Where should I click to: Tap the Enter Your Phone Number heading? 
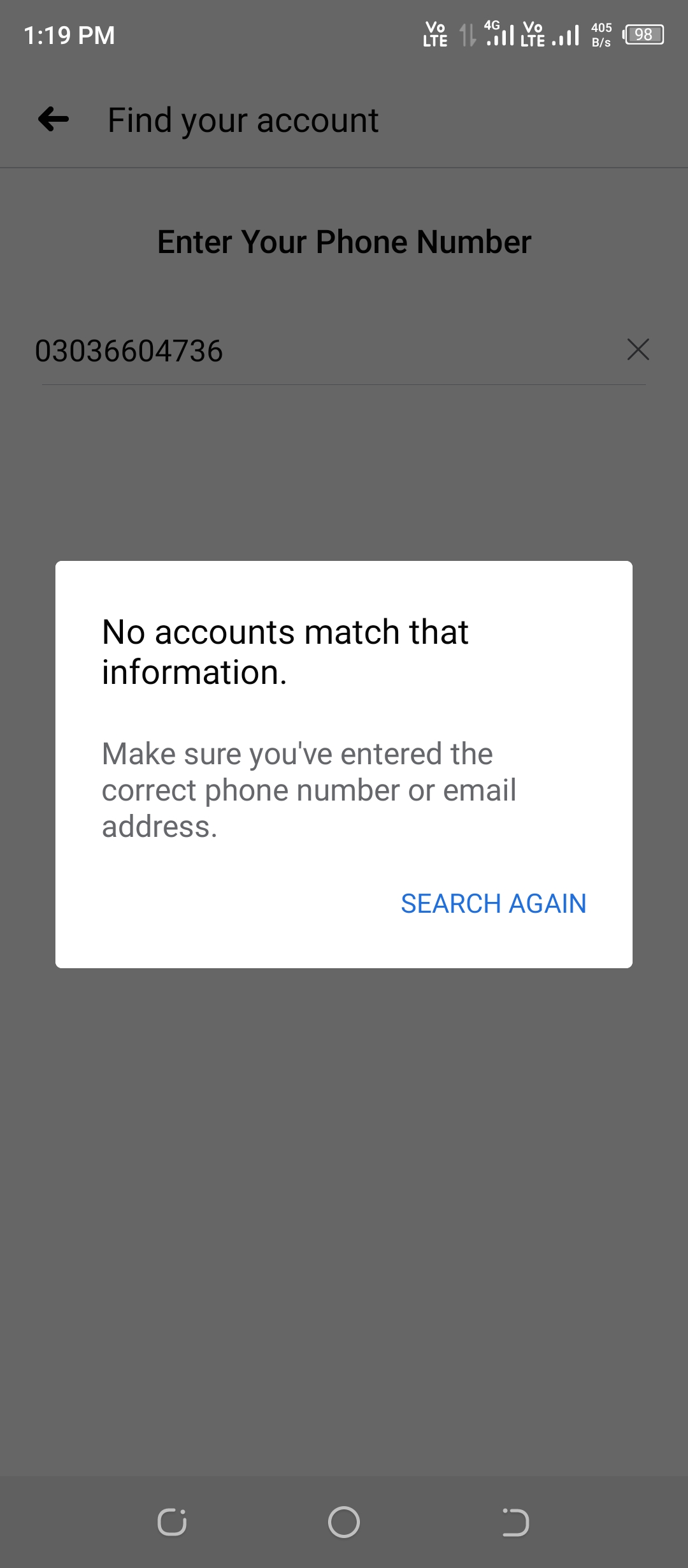344,242
